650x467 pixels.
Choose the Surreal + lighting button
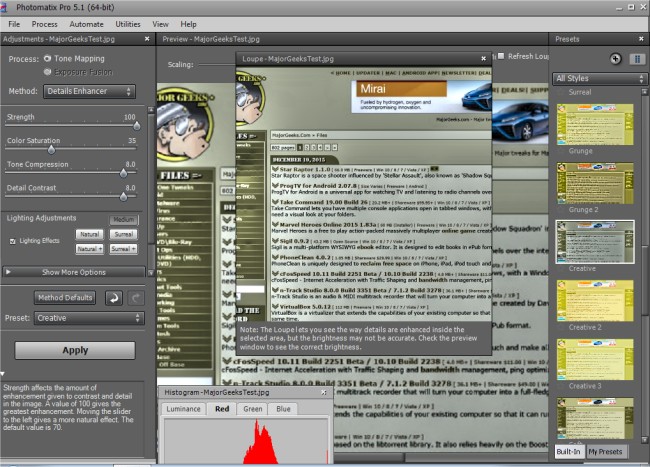coord(123,248)
